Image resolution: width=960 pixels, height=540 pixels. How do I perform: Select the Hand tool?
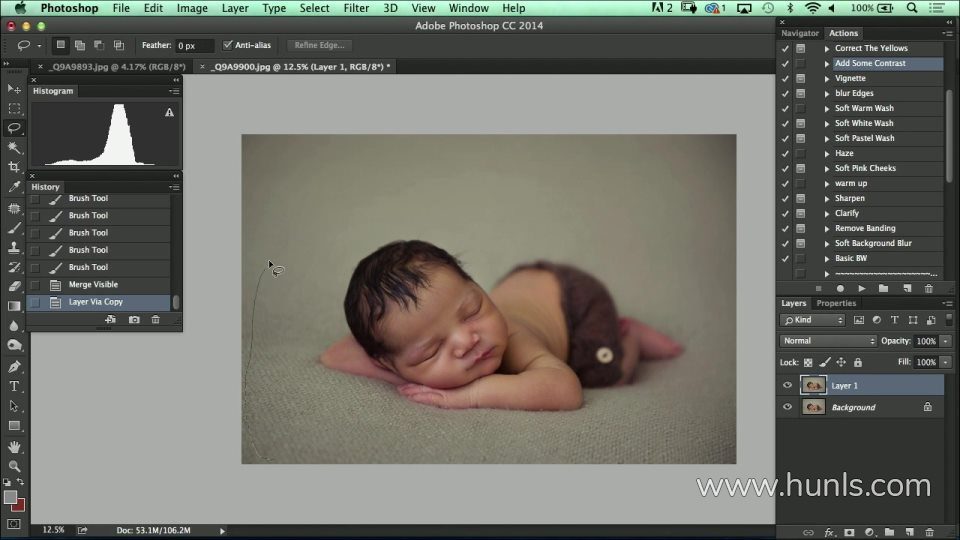pos(14,447)
